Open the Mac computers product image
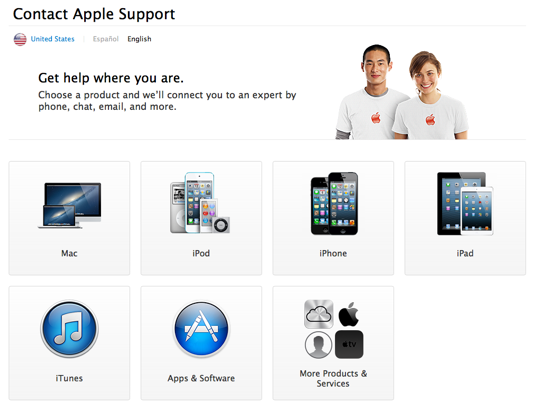The image size is (540, 410). click(x=70, y=205)
